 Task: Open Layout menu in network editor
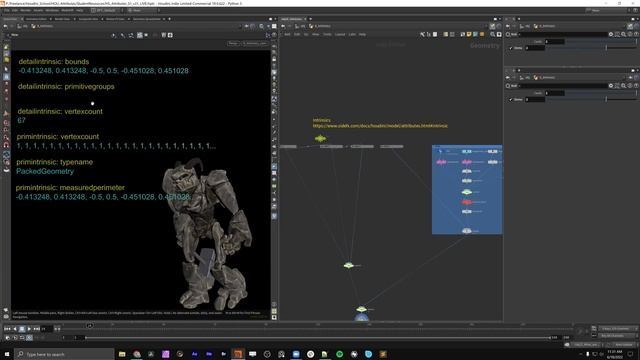[x=340, y=35]
